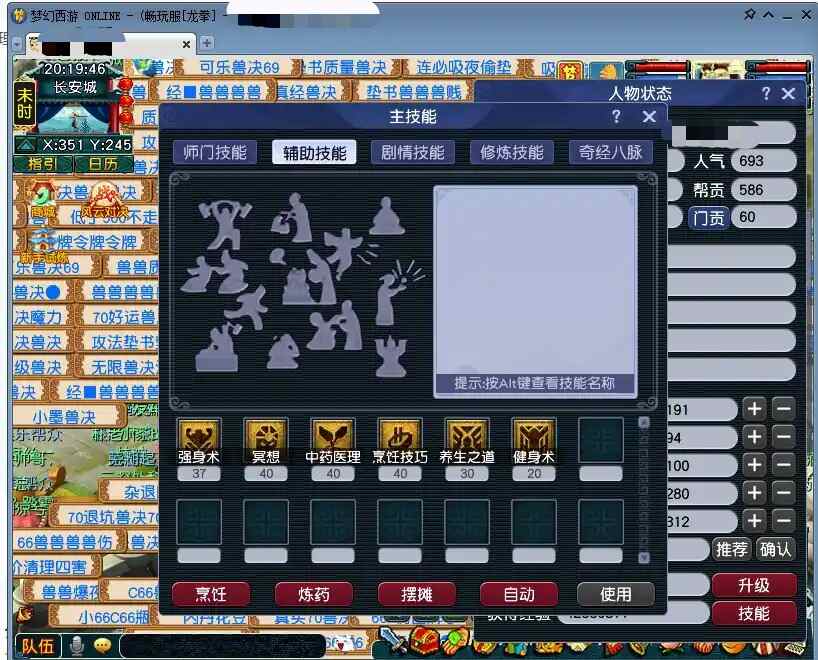This screenshot has width=818, height=660.
Task: Open help in 主技能 window
Action: tap(616, 116)
